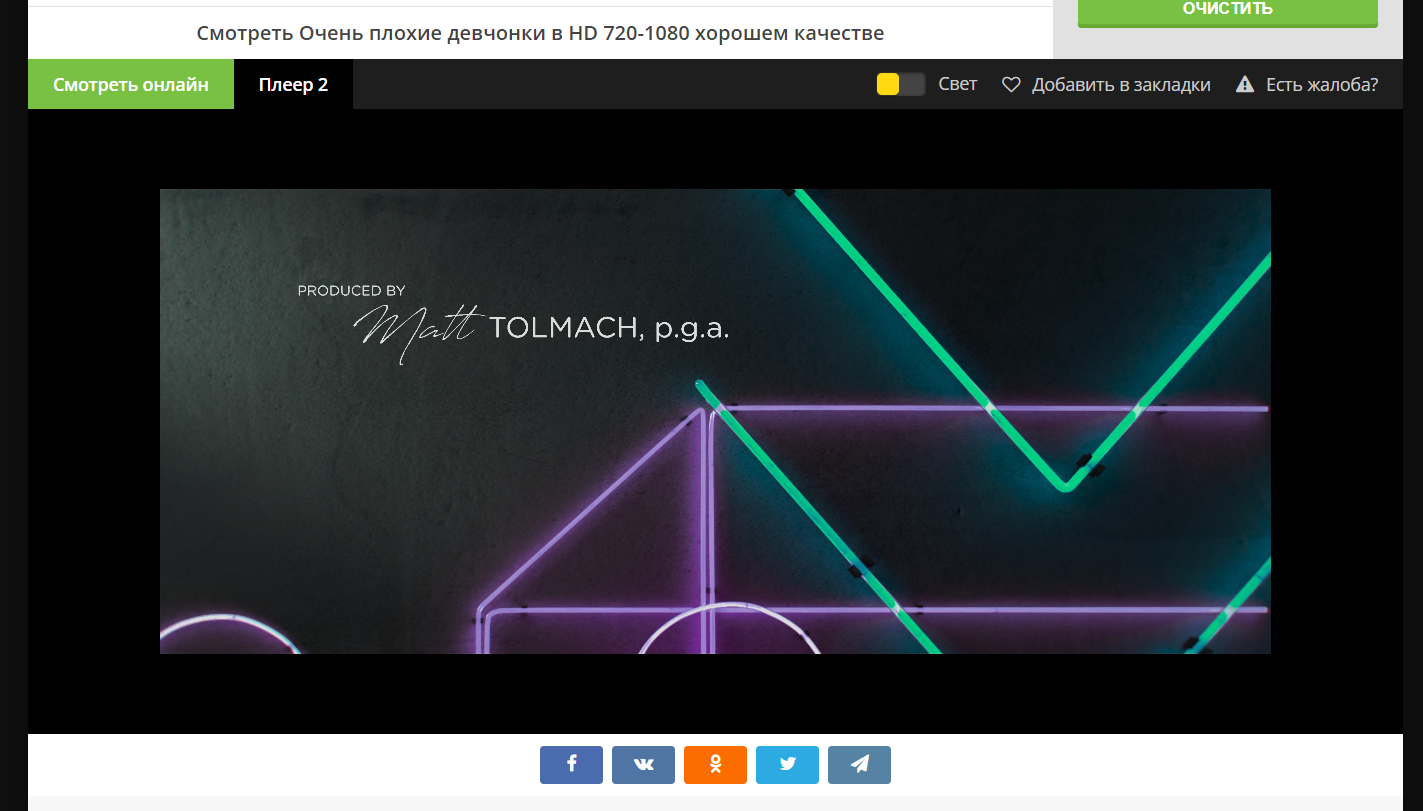
Task: Click the Добавить в закладки link
Action: tap(1121, 85)
